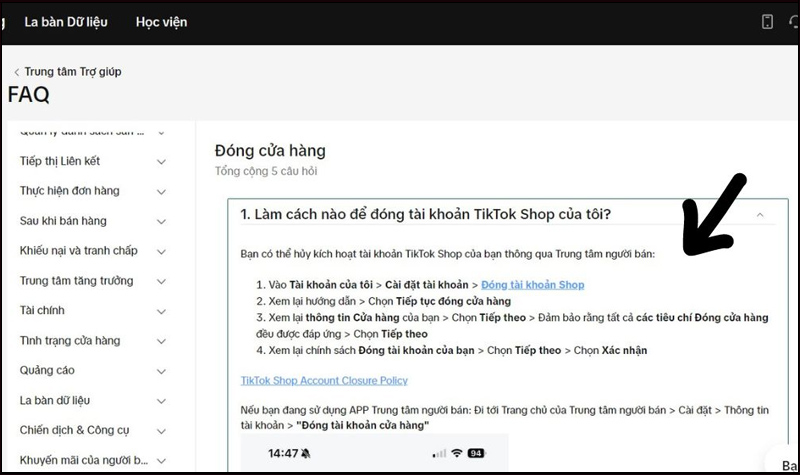
Task: Expand Tiếp thị Liên kết chevron
Action: pos(161,162)
